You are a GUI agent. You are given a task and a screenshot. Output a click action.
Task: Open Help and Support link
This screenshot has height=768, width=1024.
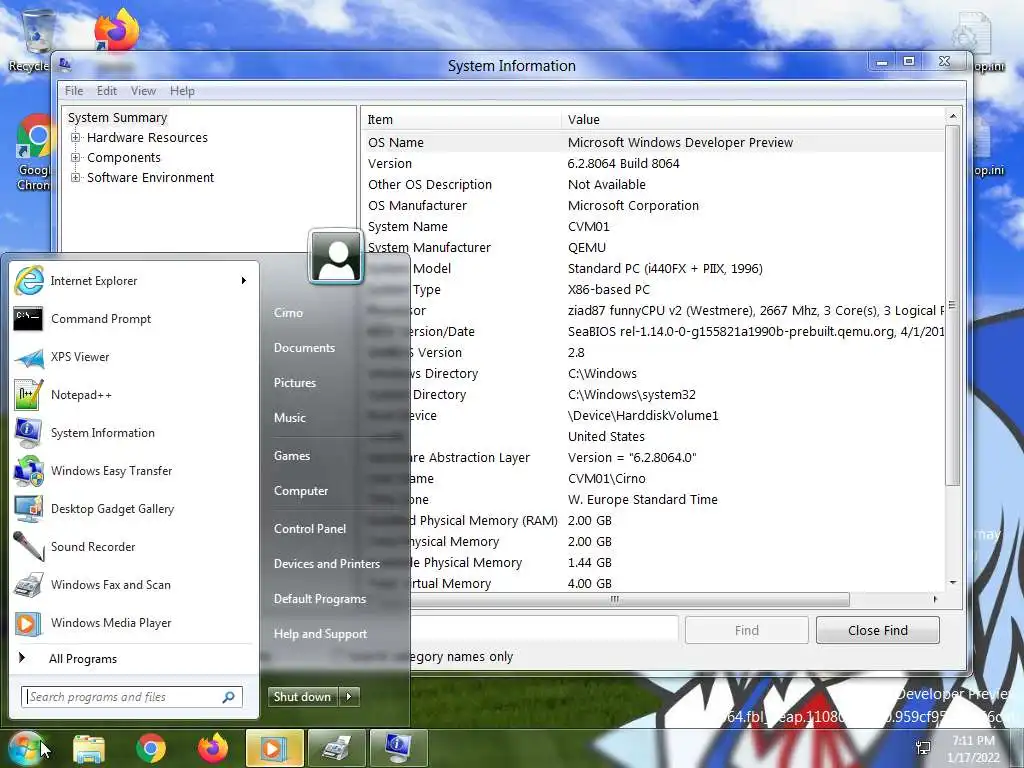point(320,633)
